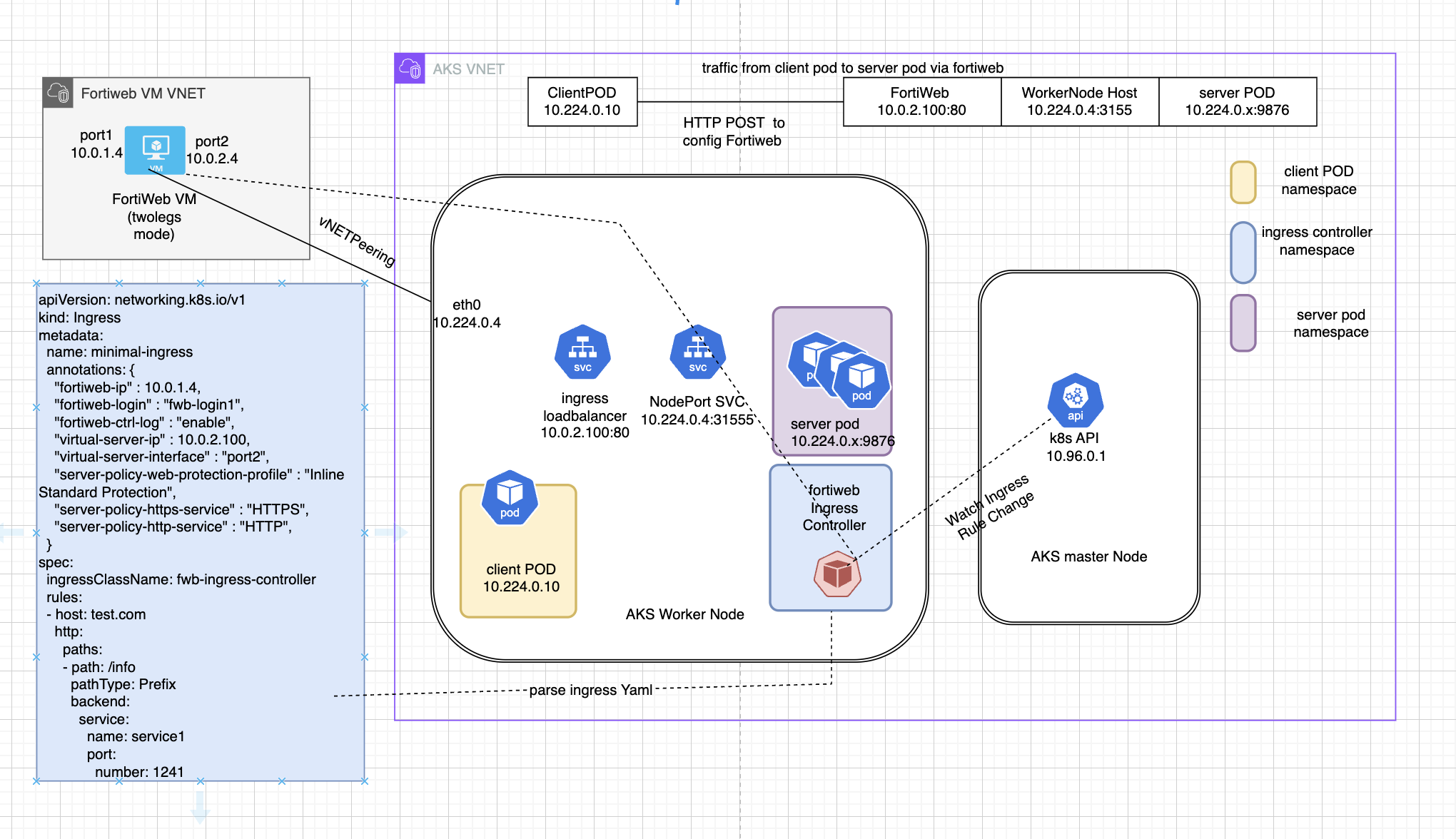This screenshot has height=839, width=1456.
Task: Select the purple server pod namespace swatch
Action: (x=1243, y=323)
